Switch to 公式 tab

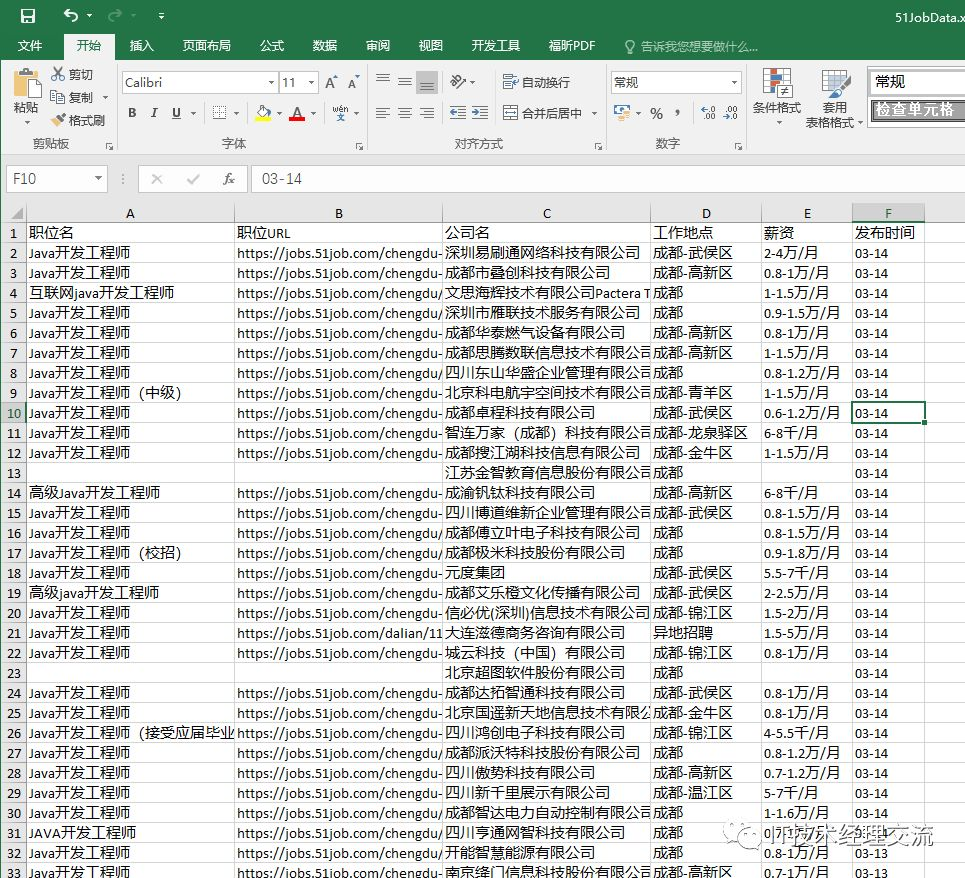[271, 46]
